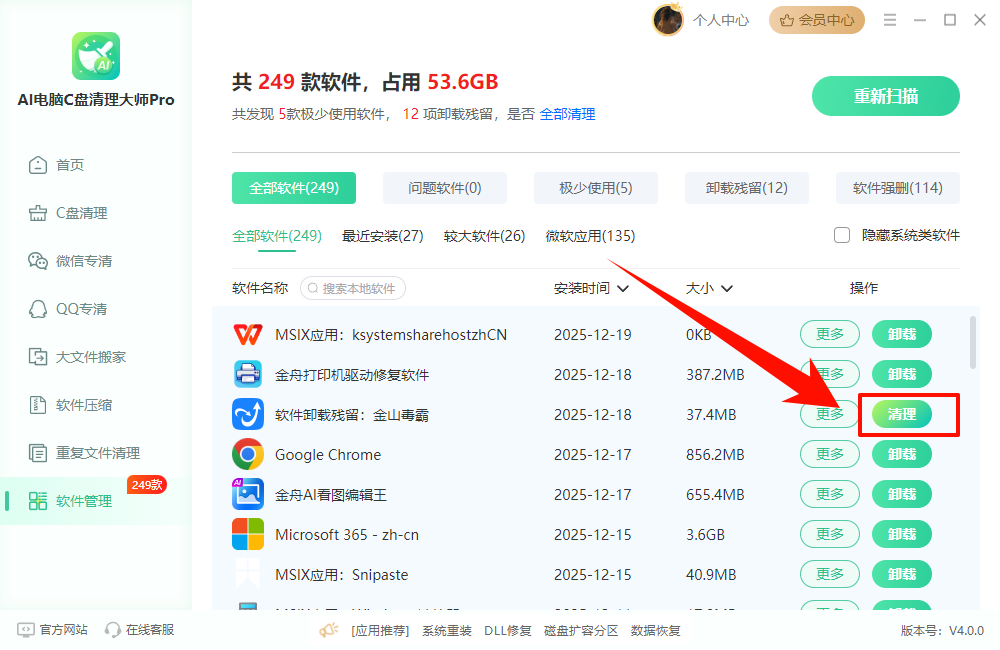Enable 隐藏系统类软件 checkbox
1000x650 pixels.
tap(841, 234)
